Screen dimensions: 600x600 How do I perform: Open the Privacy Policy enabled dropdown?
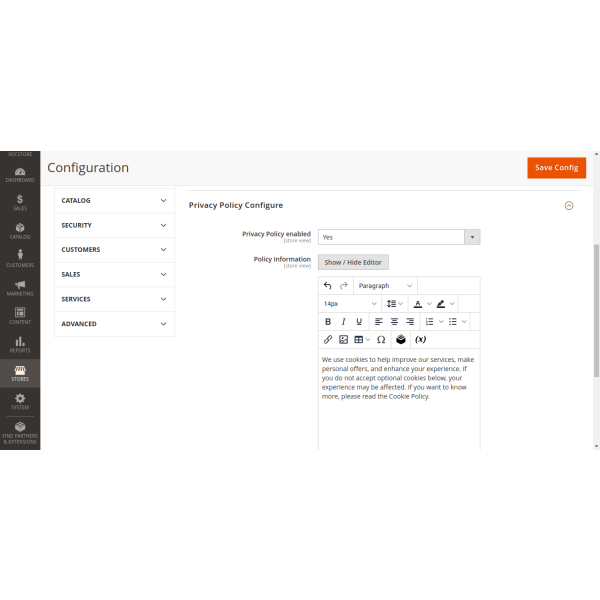coord(399,237)
